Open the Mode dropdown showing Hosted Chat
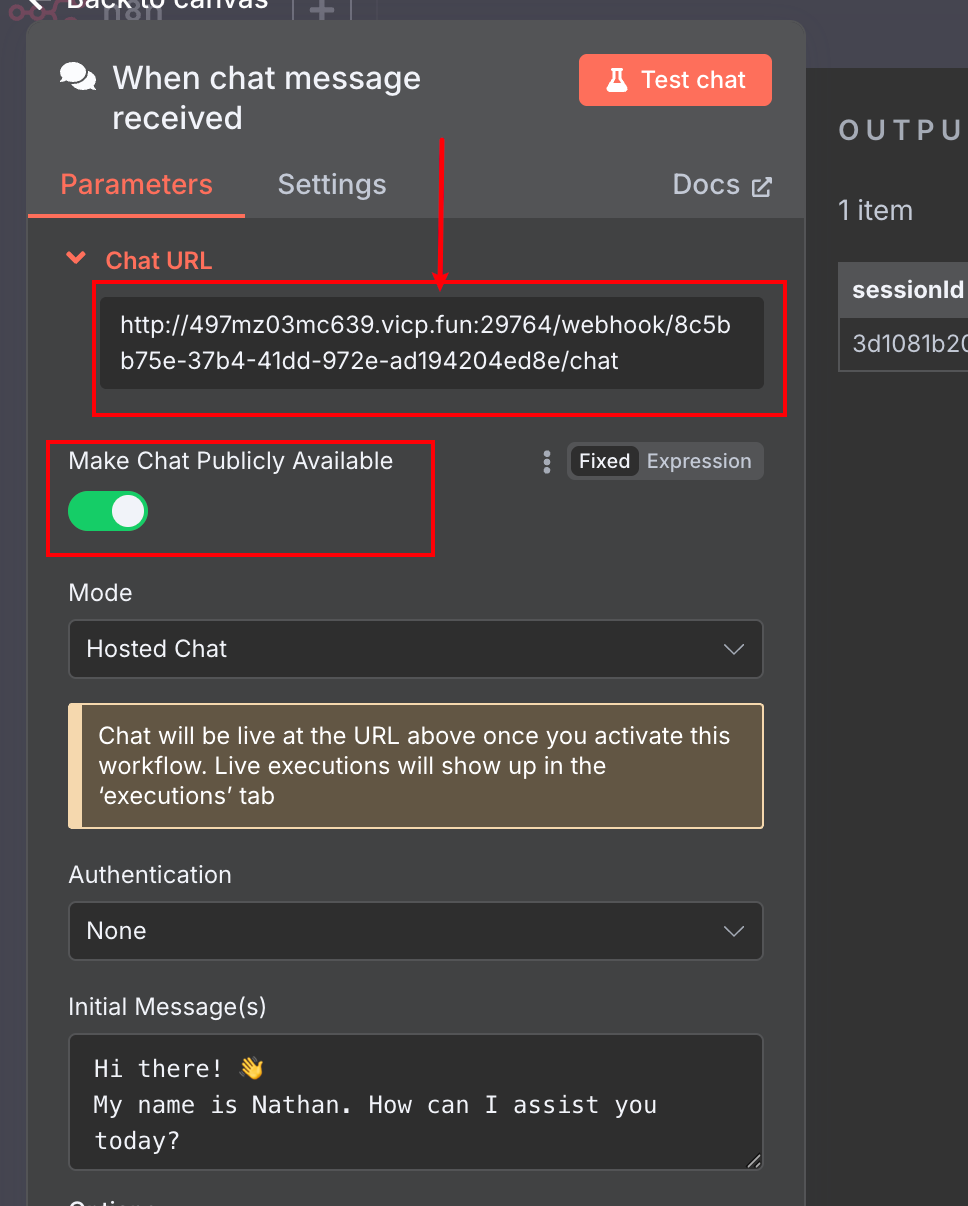968x1206 pixels. [415, 649]
